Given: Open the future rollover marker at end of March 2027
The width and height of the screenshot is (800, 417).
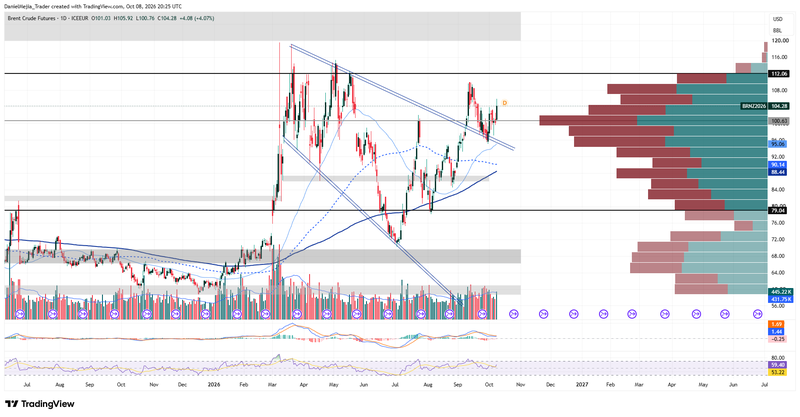Looking at the screenshot, I should [x=664, y=313].
